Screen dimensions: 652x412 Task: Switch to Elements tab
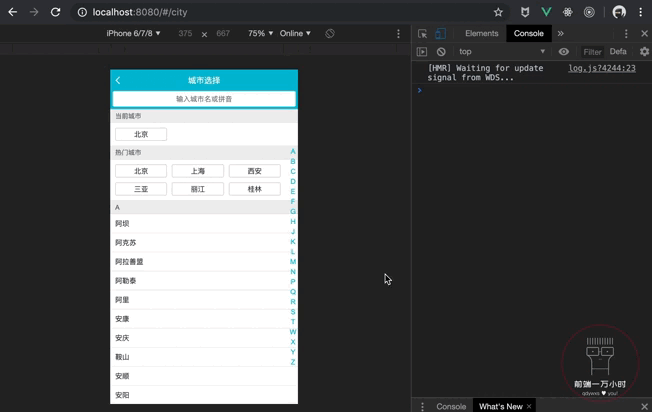(x=482, y=34)
